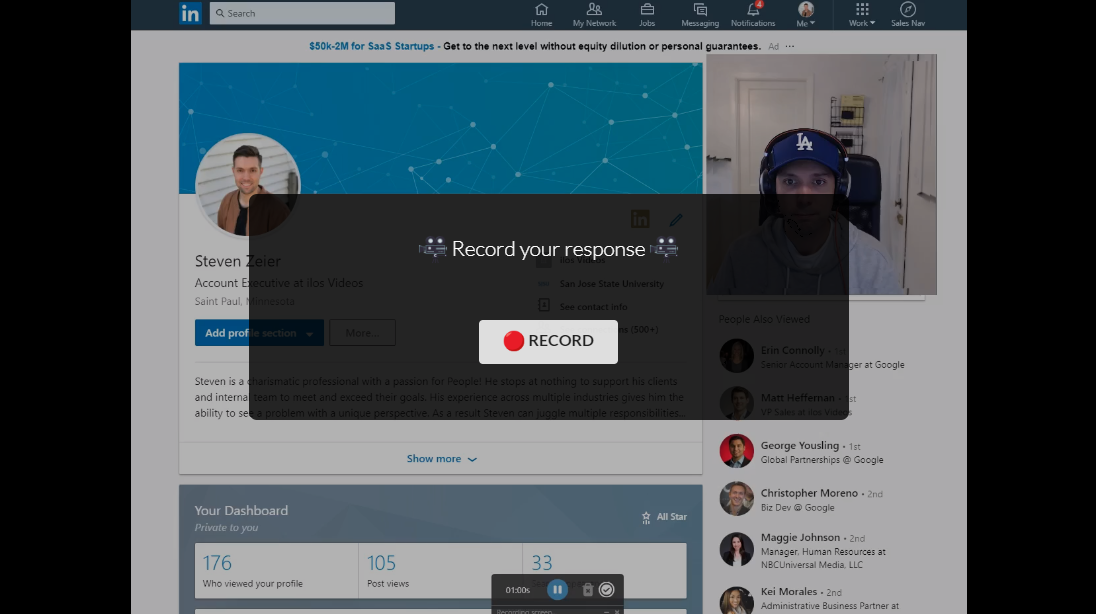Open Sales Nav compass icon
This screenshot has height=614, width=1096.
coord(908,14)
